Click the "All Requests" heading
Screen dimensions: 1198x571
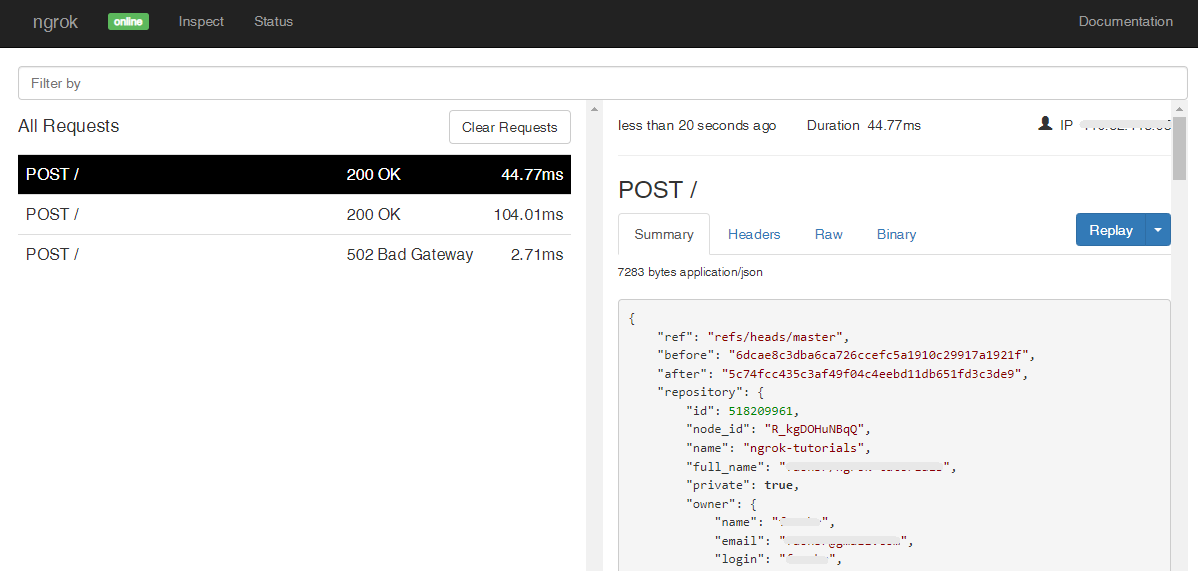69,126
